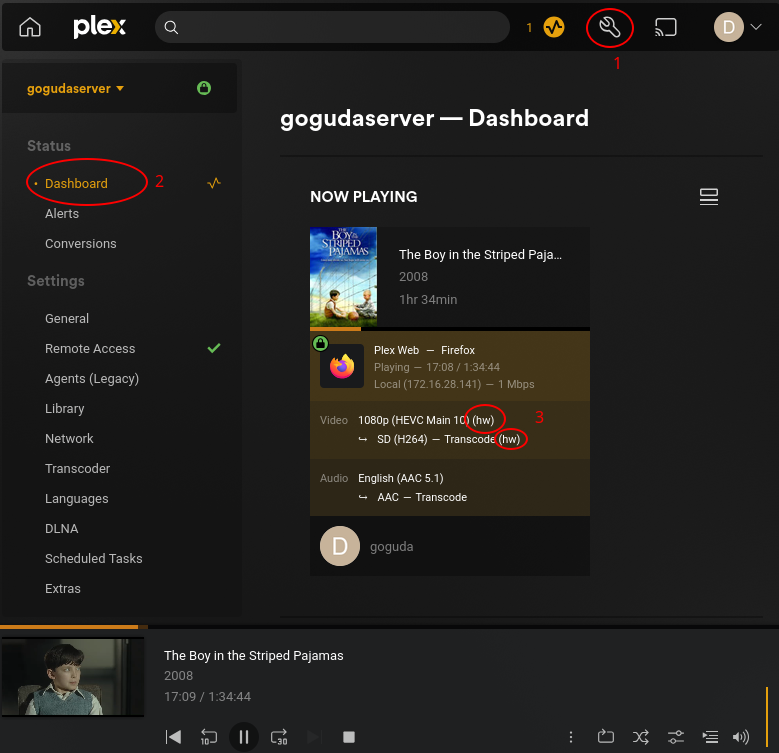
Task: Click the goguda user avatar in session card
Action: (340, 546)
